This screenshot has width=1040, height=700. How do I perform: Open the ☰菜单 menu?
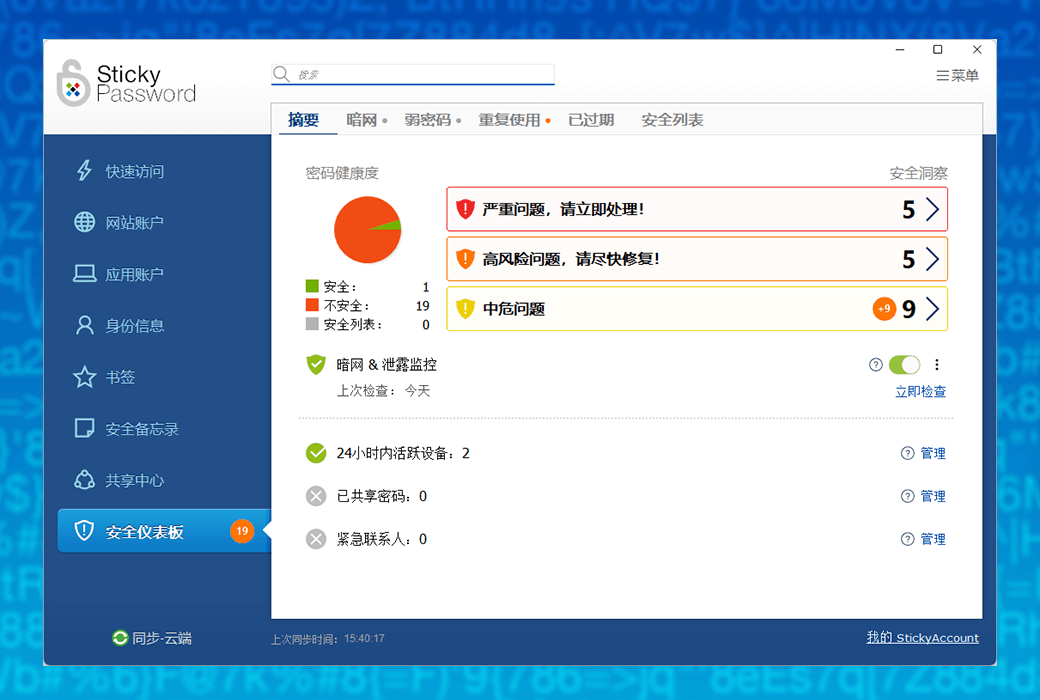[957, 76]
